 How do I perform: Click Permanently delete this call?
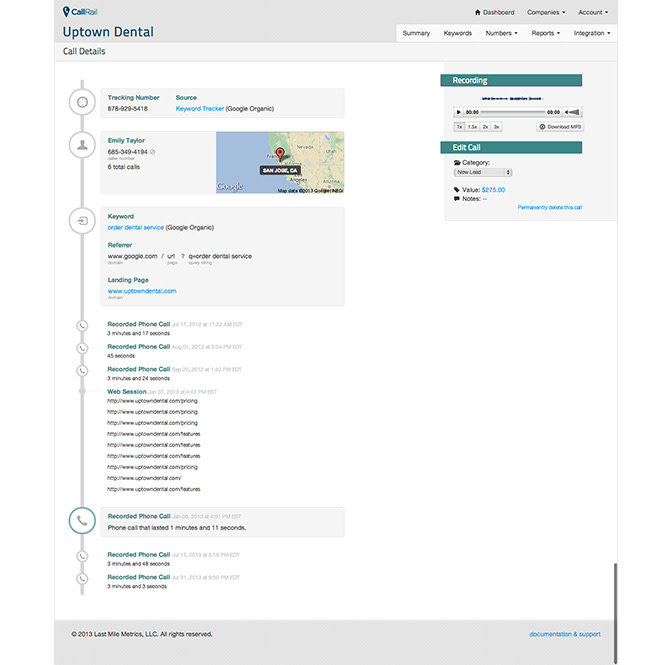[550, 207]
